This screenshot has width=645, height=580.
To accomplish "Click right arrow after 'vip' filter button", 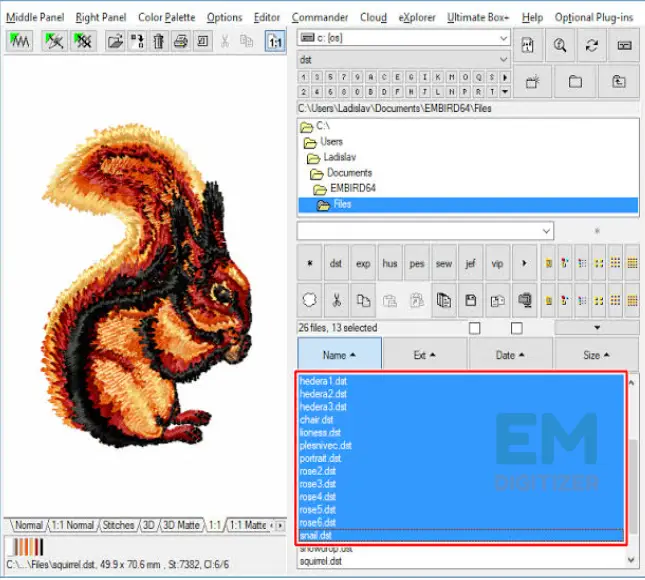I will tap(524, 263).
